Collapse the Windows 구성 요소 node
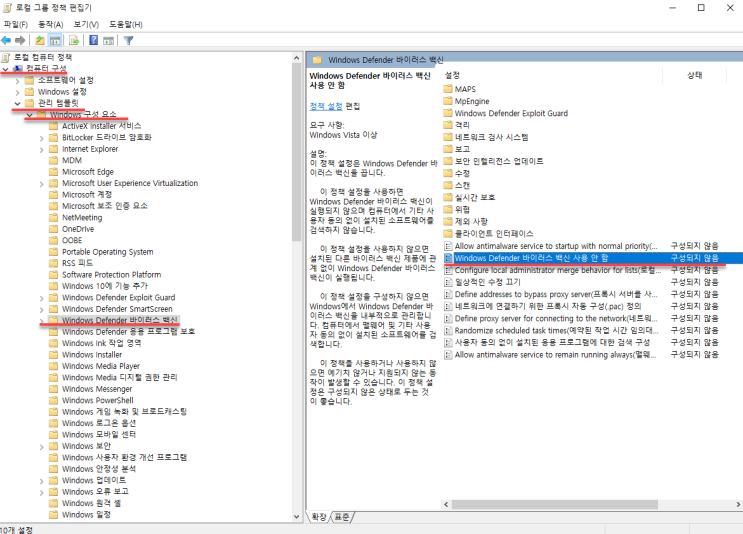This screenshot has height=534, width=743. (x=29, y=115)
